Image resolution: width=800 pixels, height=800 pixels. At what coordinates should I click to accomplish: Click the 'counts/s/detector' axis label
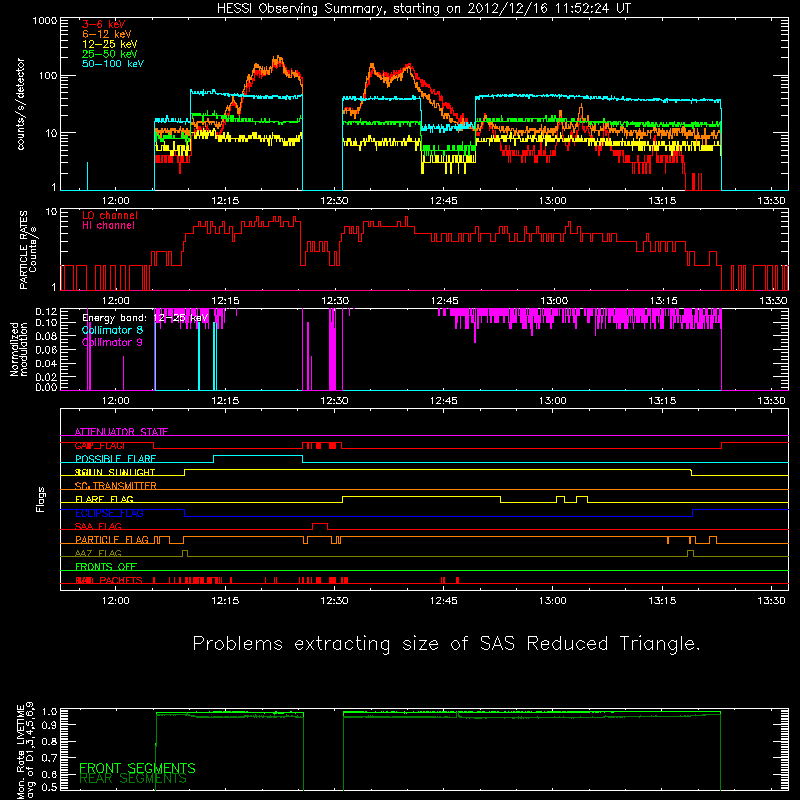pos(21,104)
